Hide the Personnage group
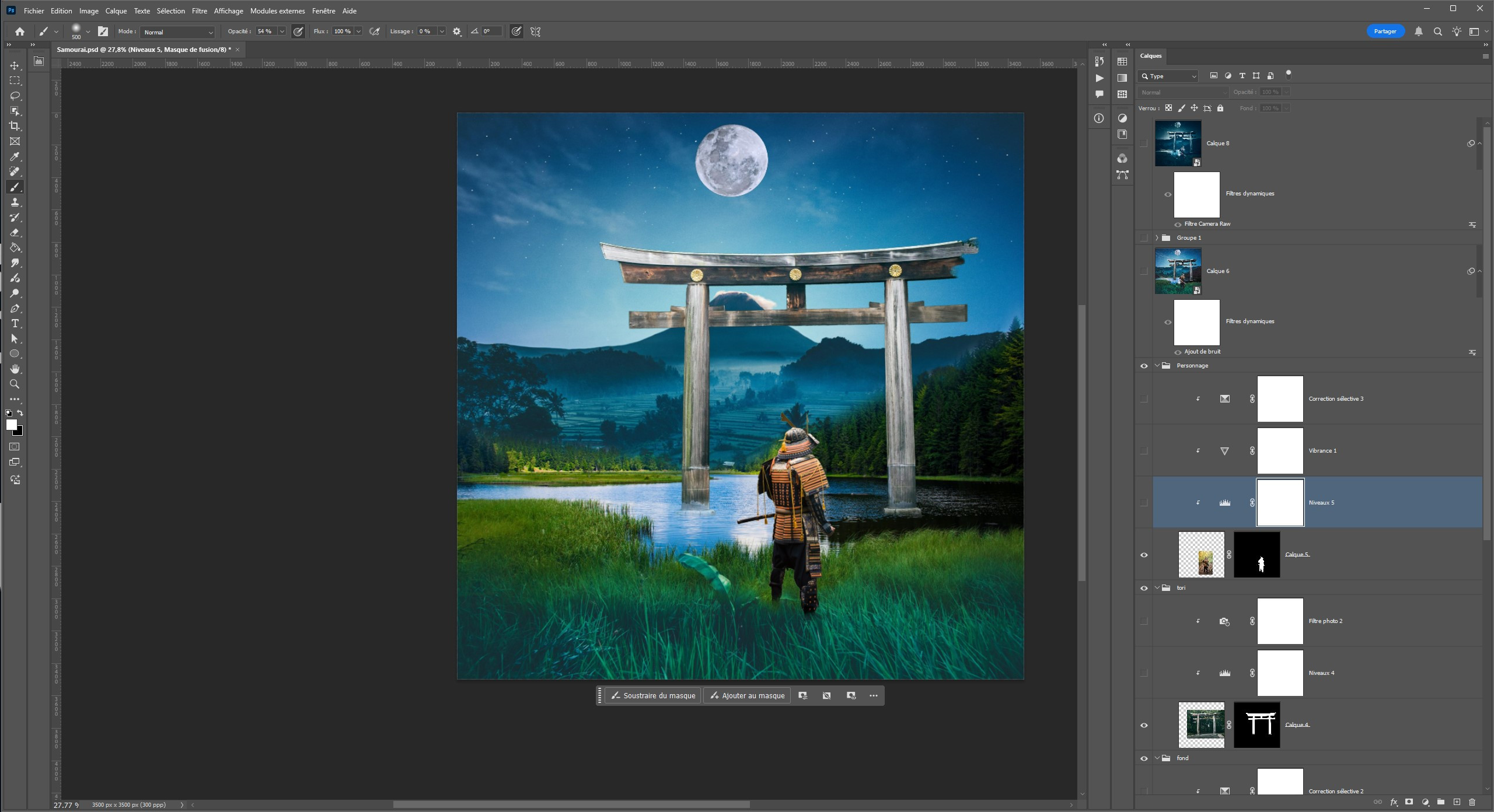Viewport: 1494px width, 812px height. (x=1144, y=366)
